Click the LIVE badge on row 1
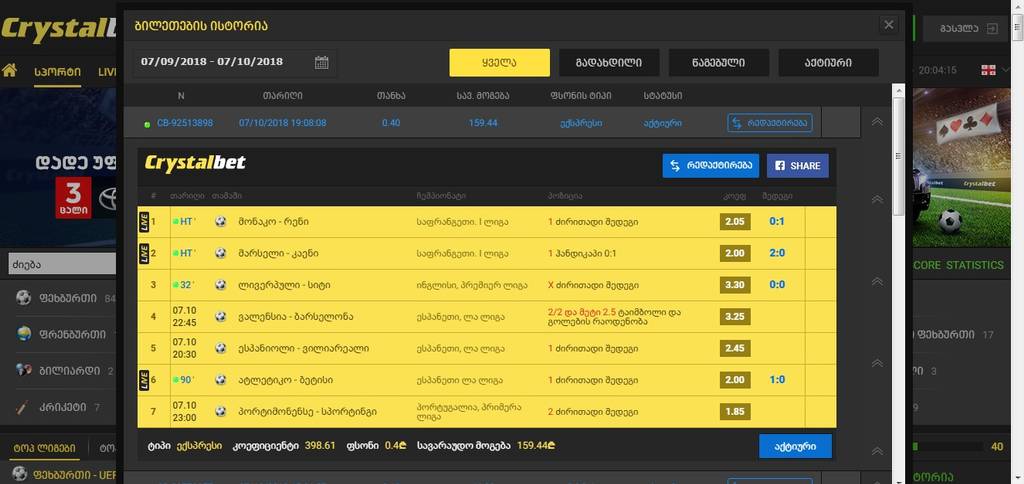Screen dimensions: 1024x484 pos(144,222)
